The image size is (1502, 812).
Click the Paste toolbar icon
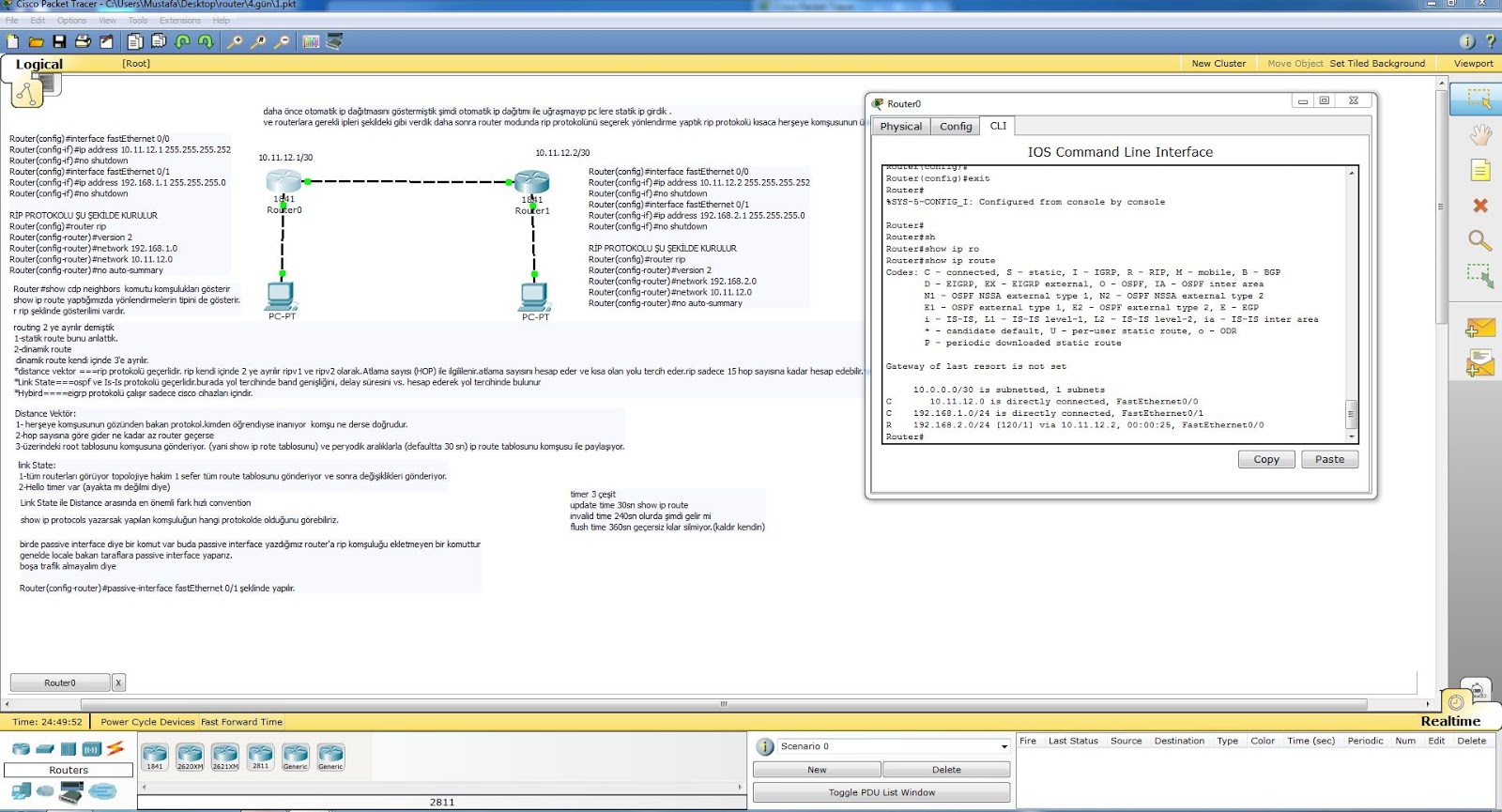point(159,41)
